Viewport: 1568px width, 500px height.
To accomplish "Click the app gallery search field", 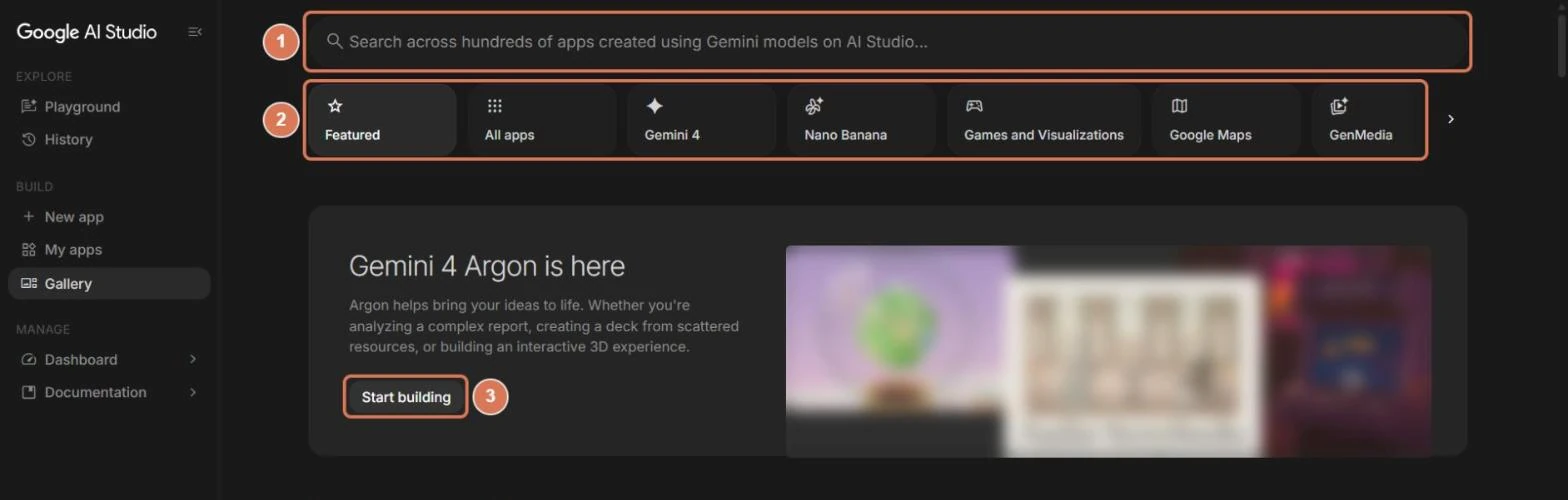I will [887, 42].
